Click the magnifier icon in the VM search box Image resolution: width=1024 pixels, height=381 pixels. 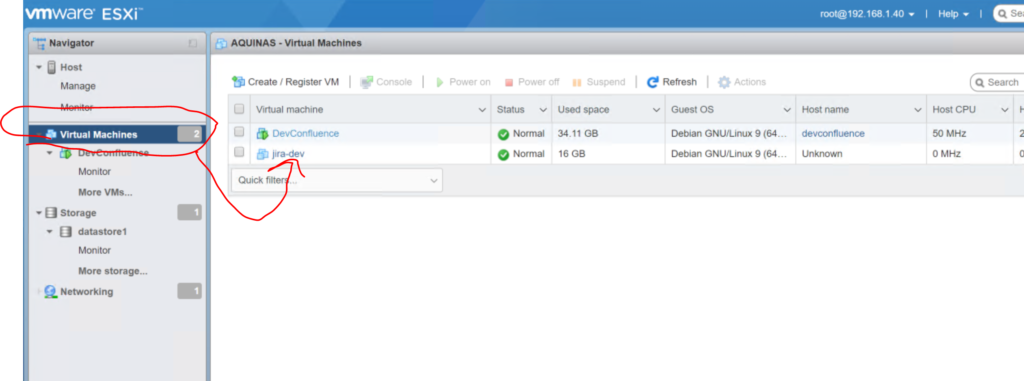tap(980, 83)
